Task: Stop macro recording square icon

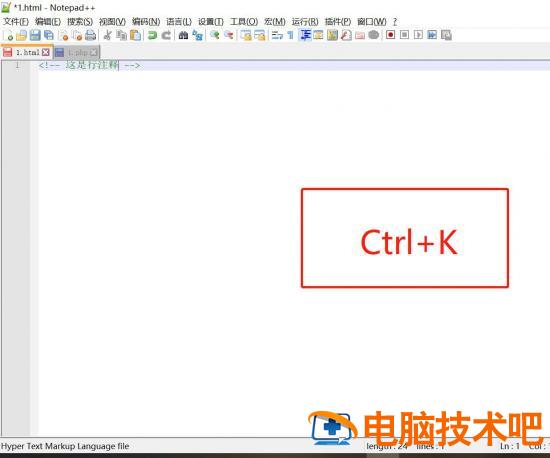Action: [x=404, y=35]
